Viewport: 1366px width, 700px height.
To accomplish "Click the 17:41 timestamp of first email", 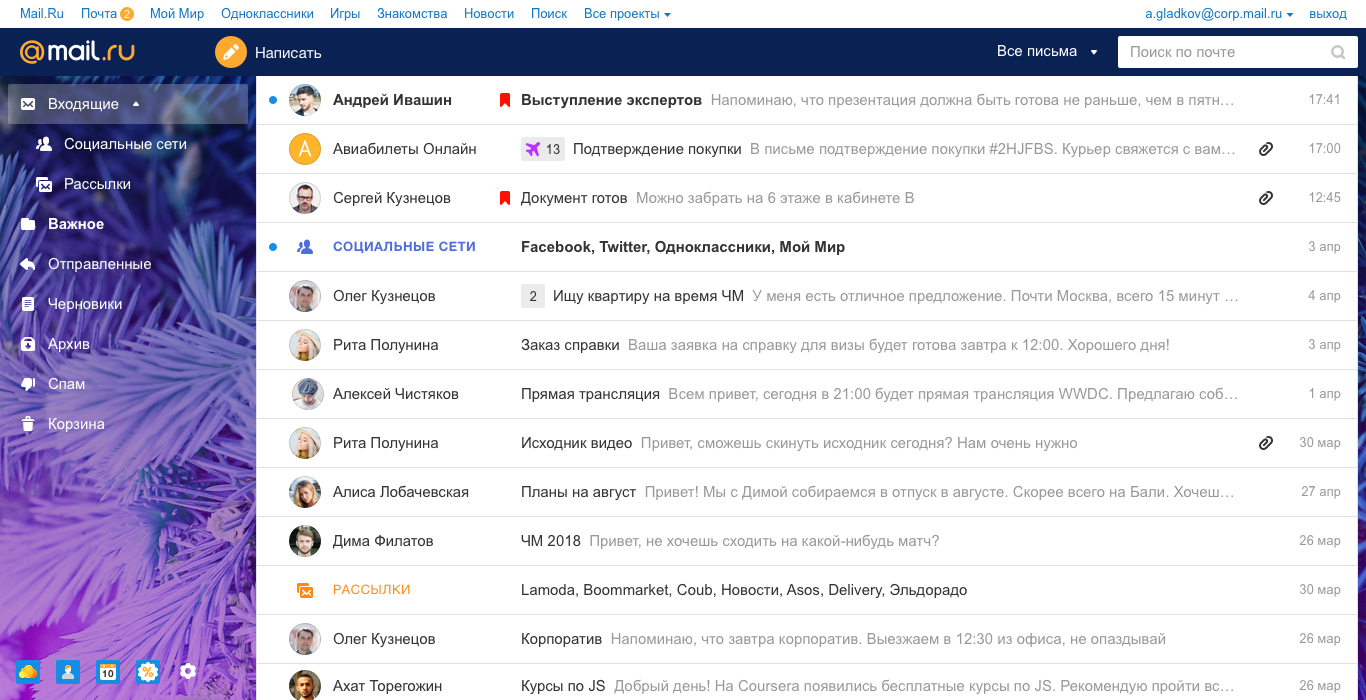I will pyautogui.click(x=1324, y=100).
